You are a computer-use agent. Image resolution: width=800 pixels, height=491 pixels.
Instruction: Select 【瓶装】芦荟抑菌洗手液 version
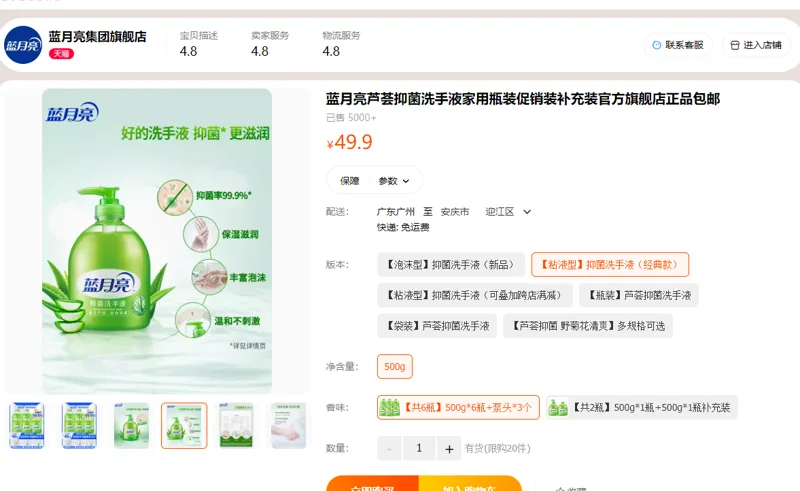(639, 295)
